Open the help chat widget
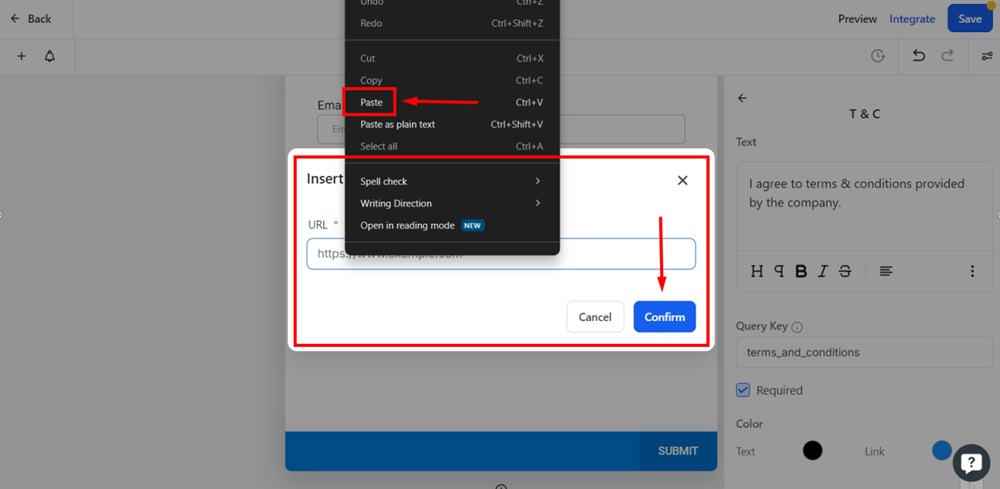1000x489 pixels. tap(971, 462)
